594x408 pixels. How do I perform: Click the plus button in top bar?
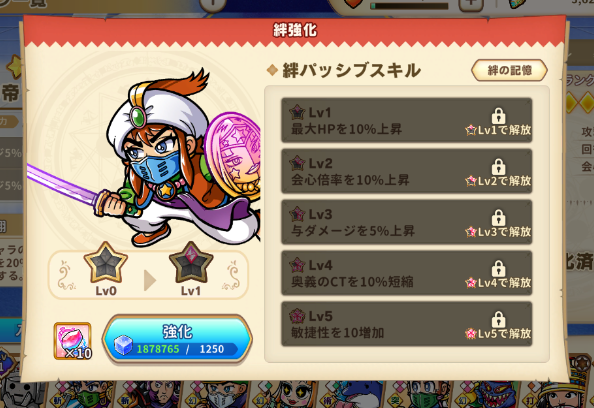click(471, 5)
